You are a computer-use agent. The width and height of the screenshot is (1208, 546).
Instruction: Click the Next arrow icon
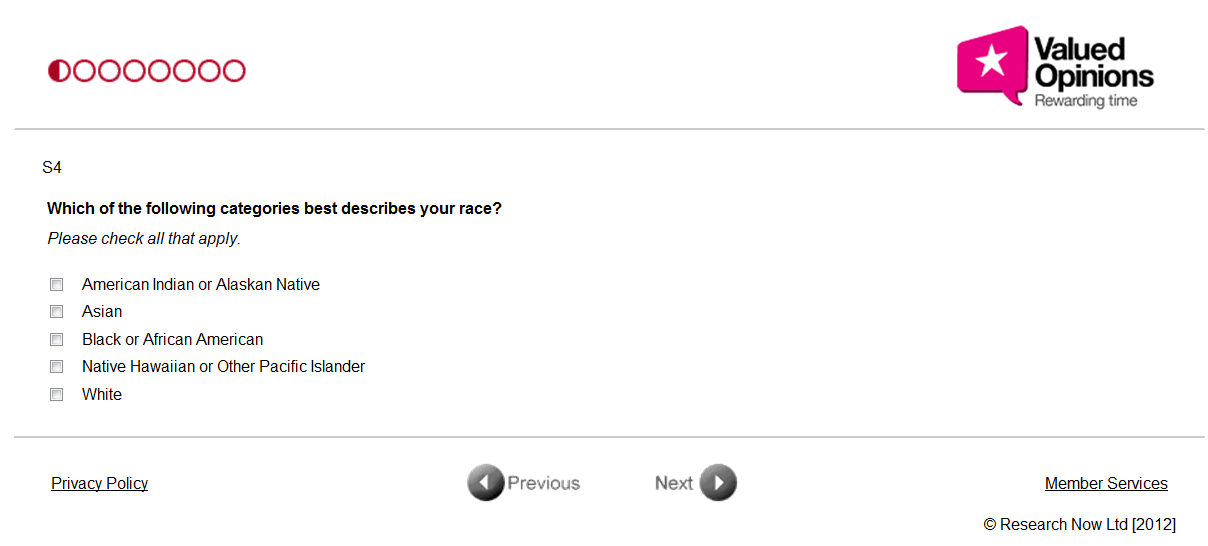click(718, 483)
